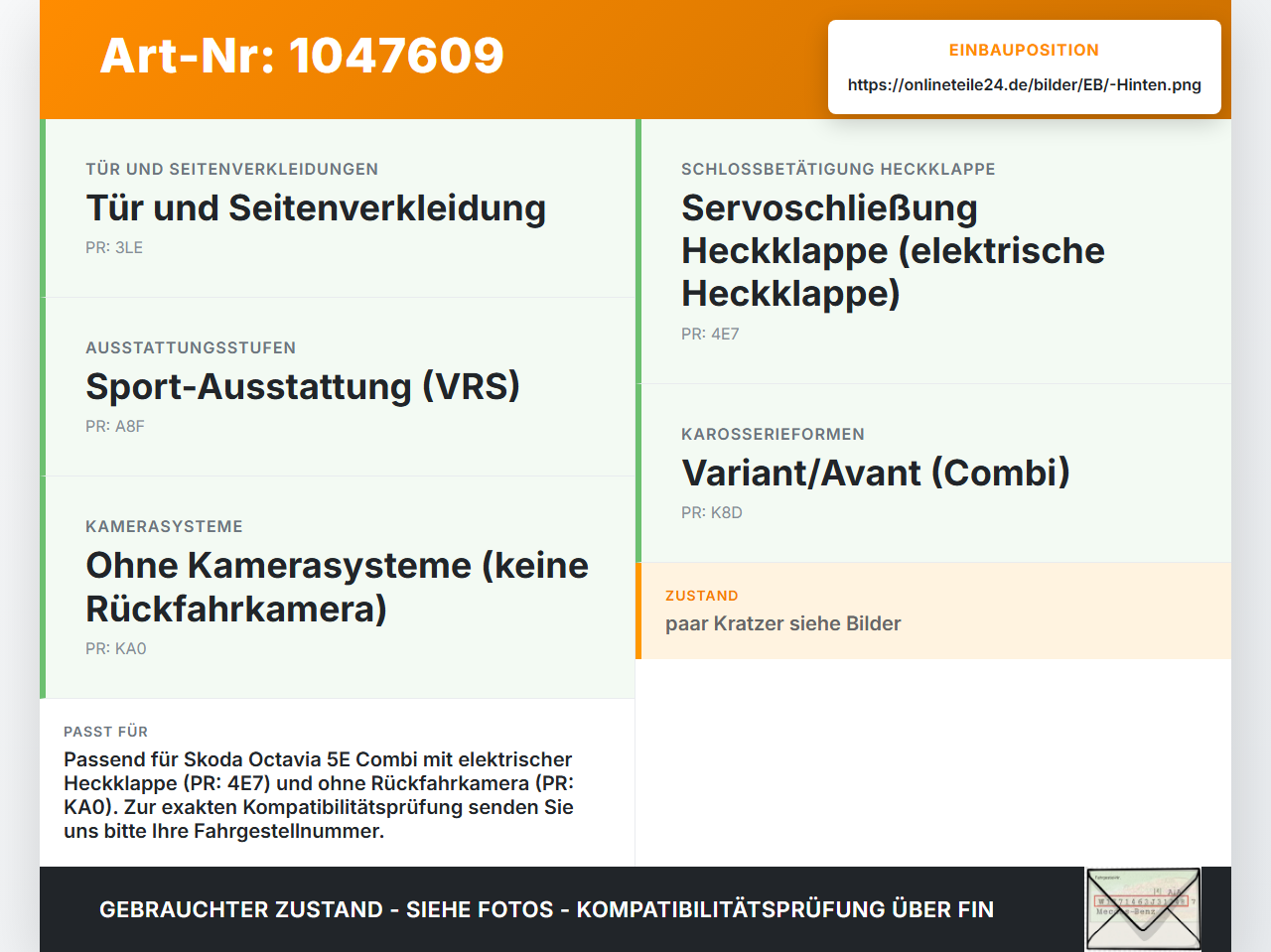Select the Servoschließung Heckklappe card
The image size is (1271, 952).
[x=933, y=252]
